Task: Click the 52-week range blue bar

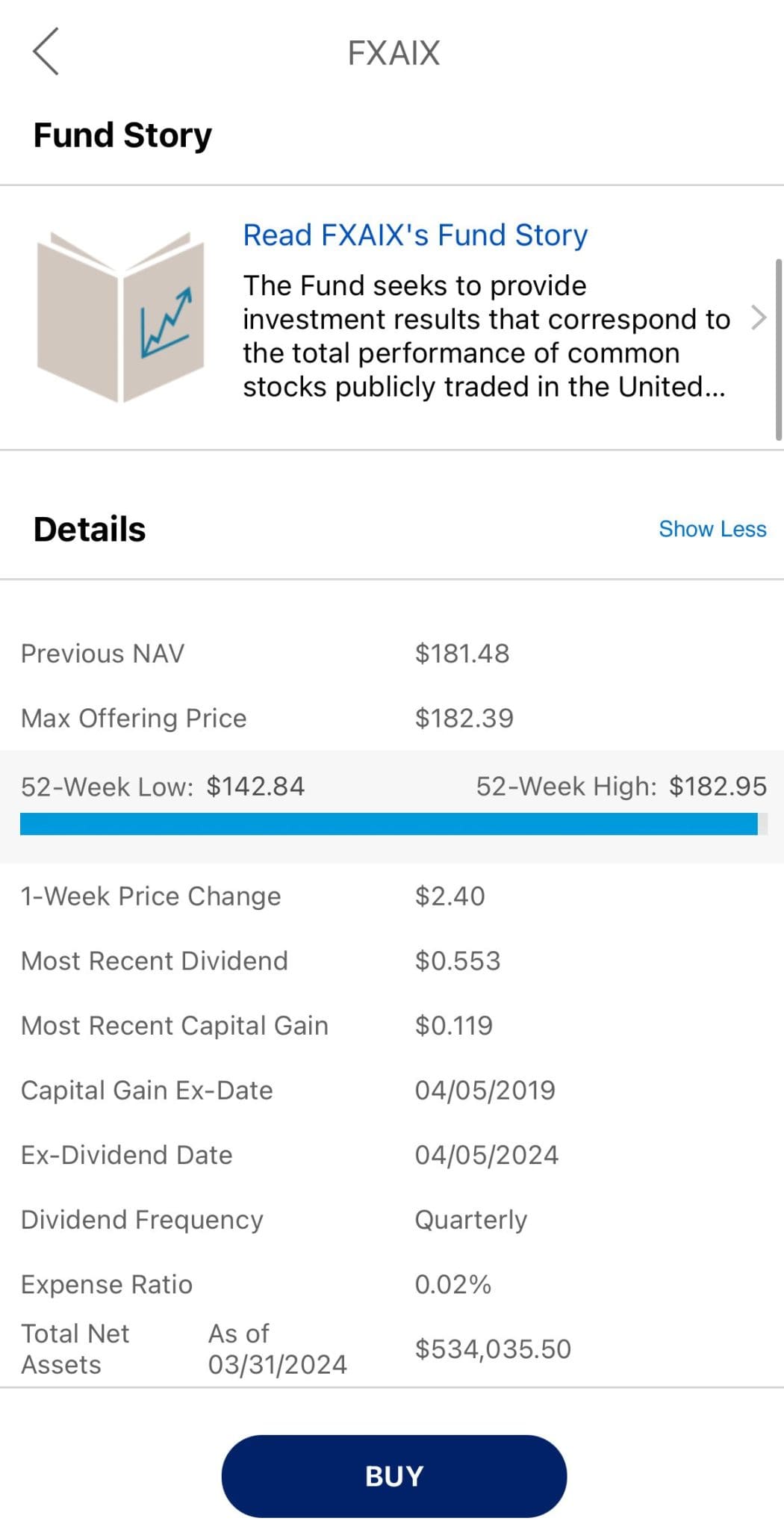Action: tap(388, 824)
